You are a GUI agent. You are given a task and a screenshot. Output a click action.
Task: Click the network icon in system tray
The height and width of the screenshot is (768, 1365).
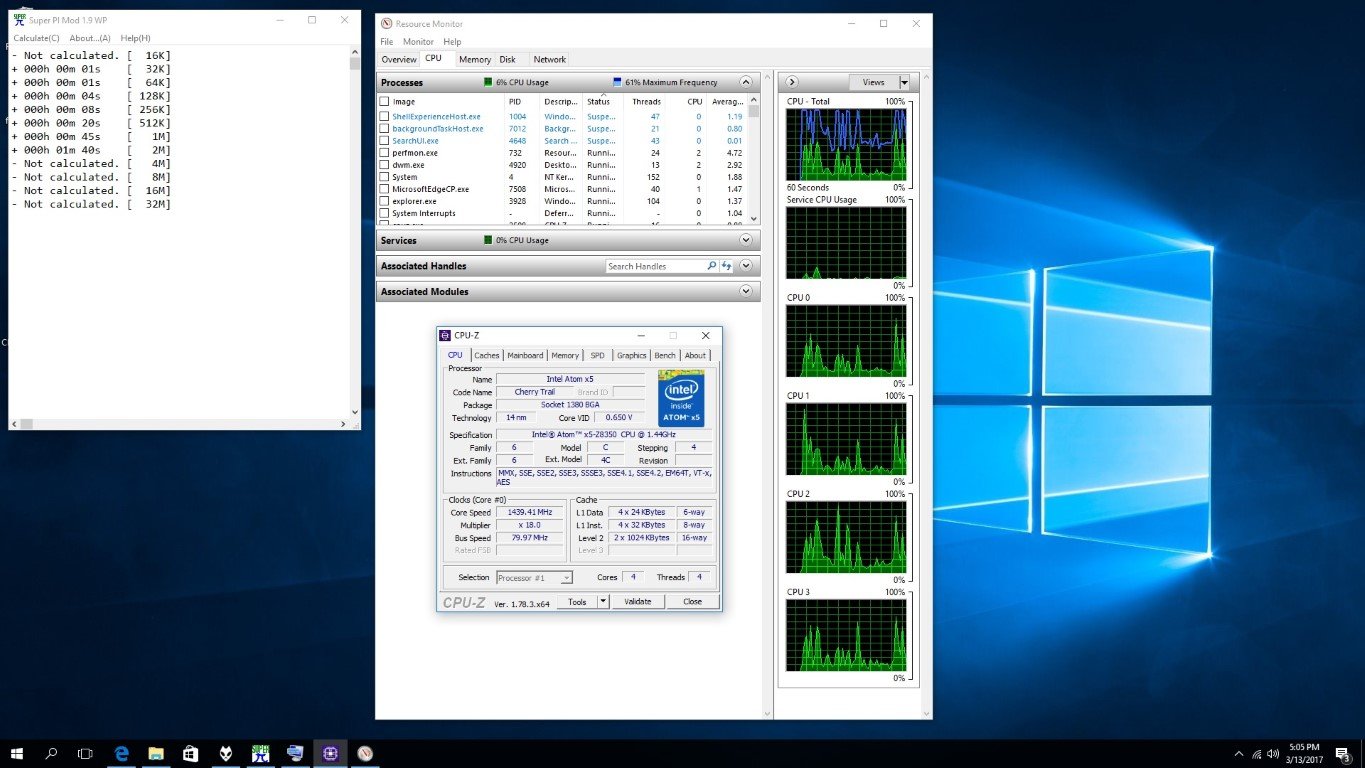[x=1257, y=753]
